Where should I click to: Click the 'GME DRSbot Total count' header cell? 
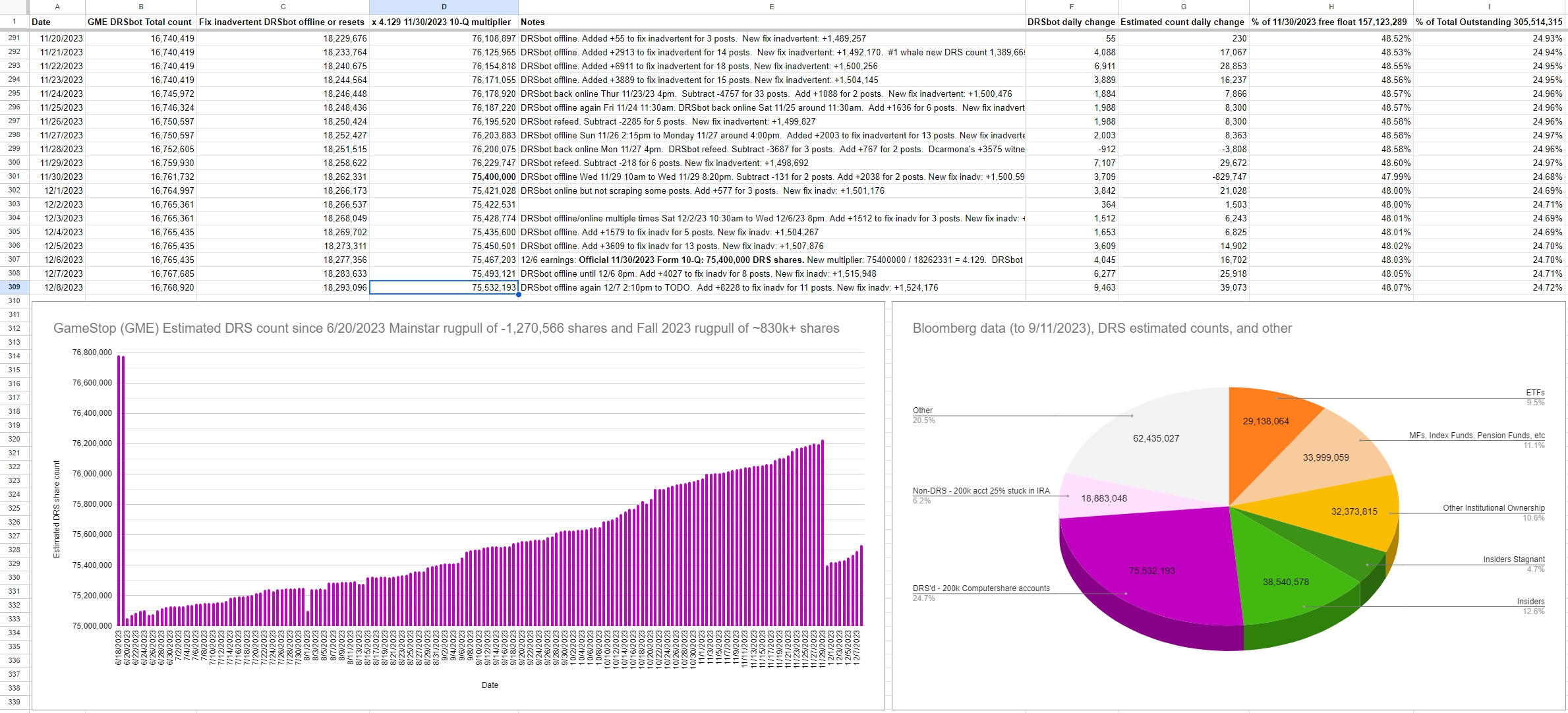point(141,22)
